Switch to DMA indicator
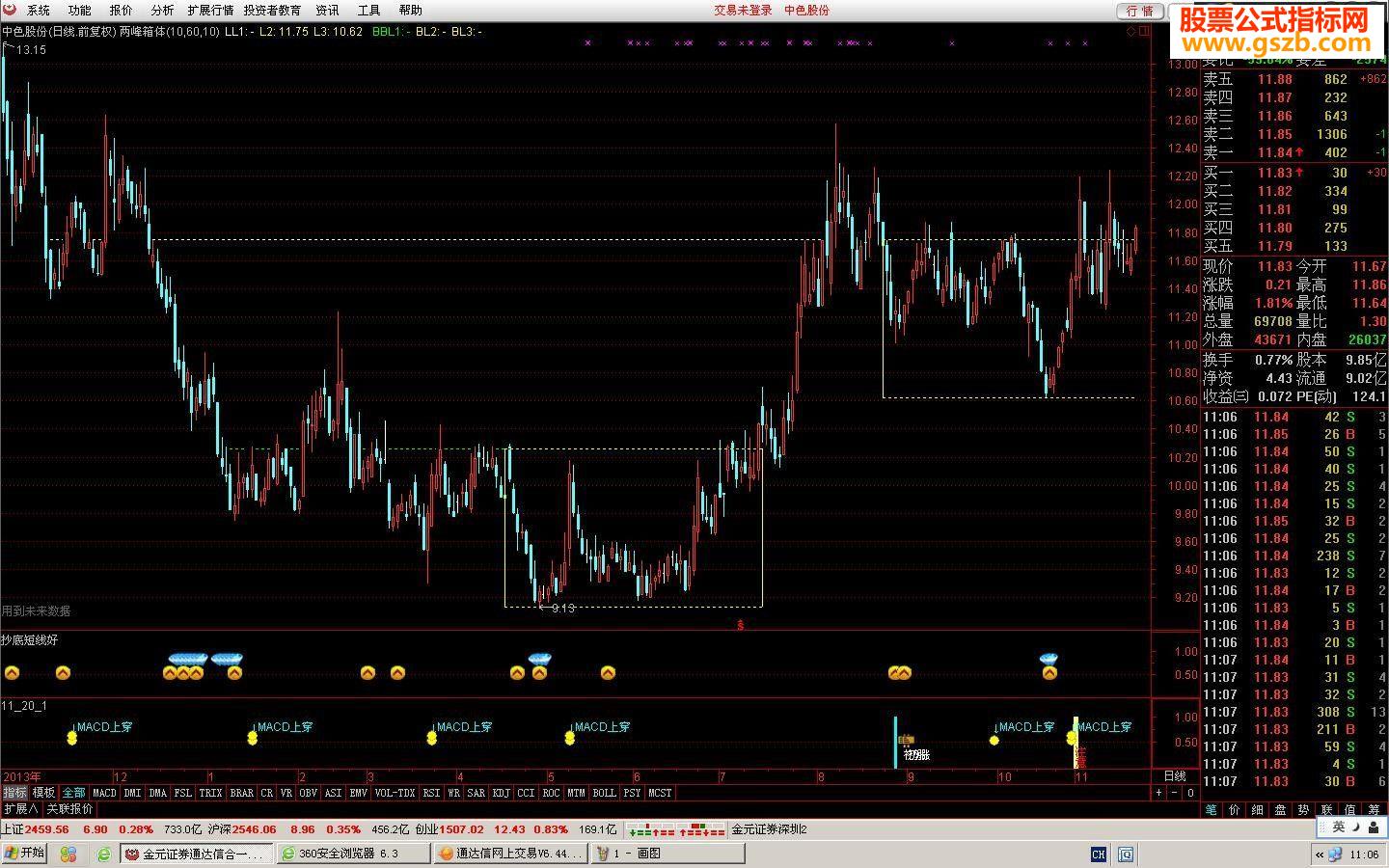The height and width of the screenshot is (868, 1389). 158,793
